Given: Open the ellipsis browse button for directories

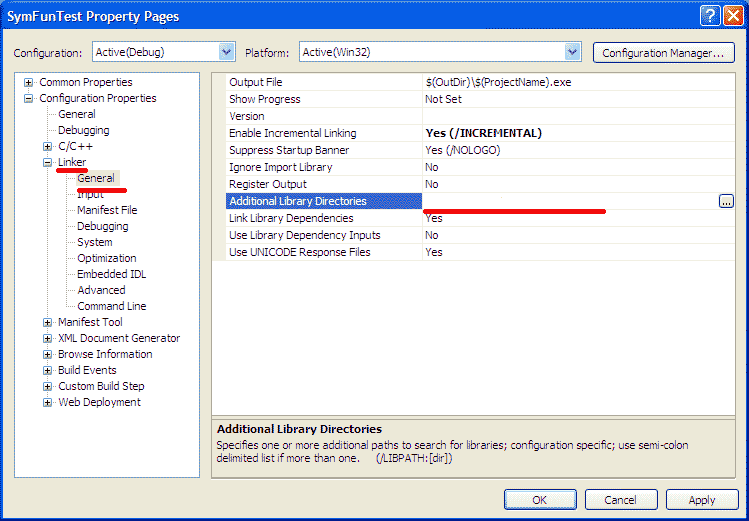Looking at the screenshot, I should tap(726, 202).
